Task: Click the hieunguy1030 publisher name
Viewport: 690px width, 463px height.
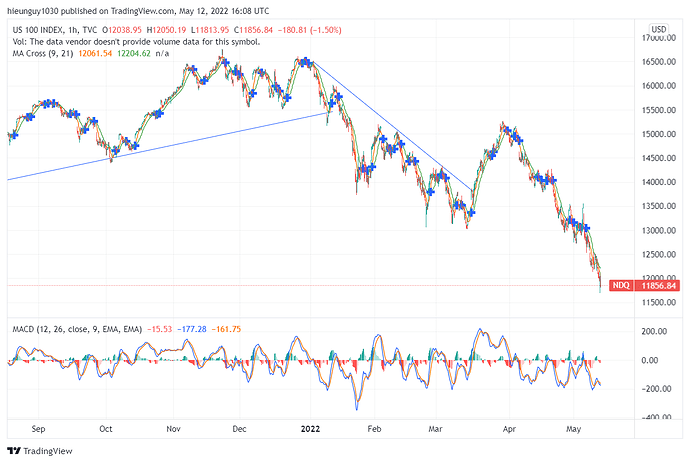Action: (x=40, y=8)
